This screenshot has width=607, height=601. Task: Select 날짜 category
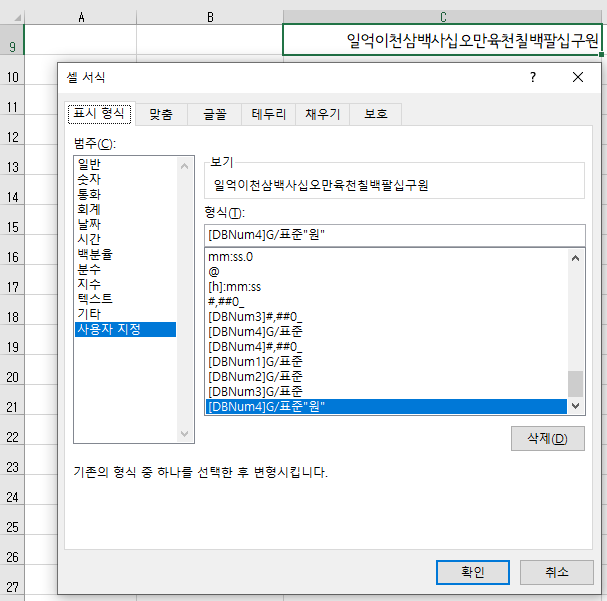125,224
